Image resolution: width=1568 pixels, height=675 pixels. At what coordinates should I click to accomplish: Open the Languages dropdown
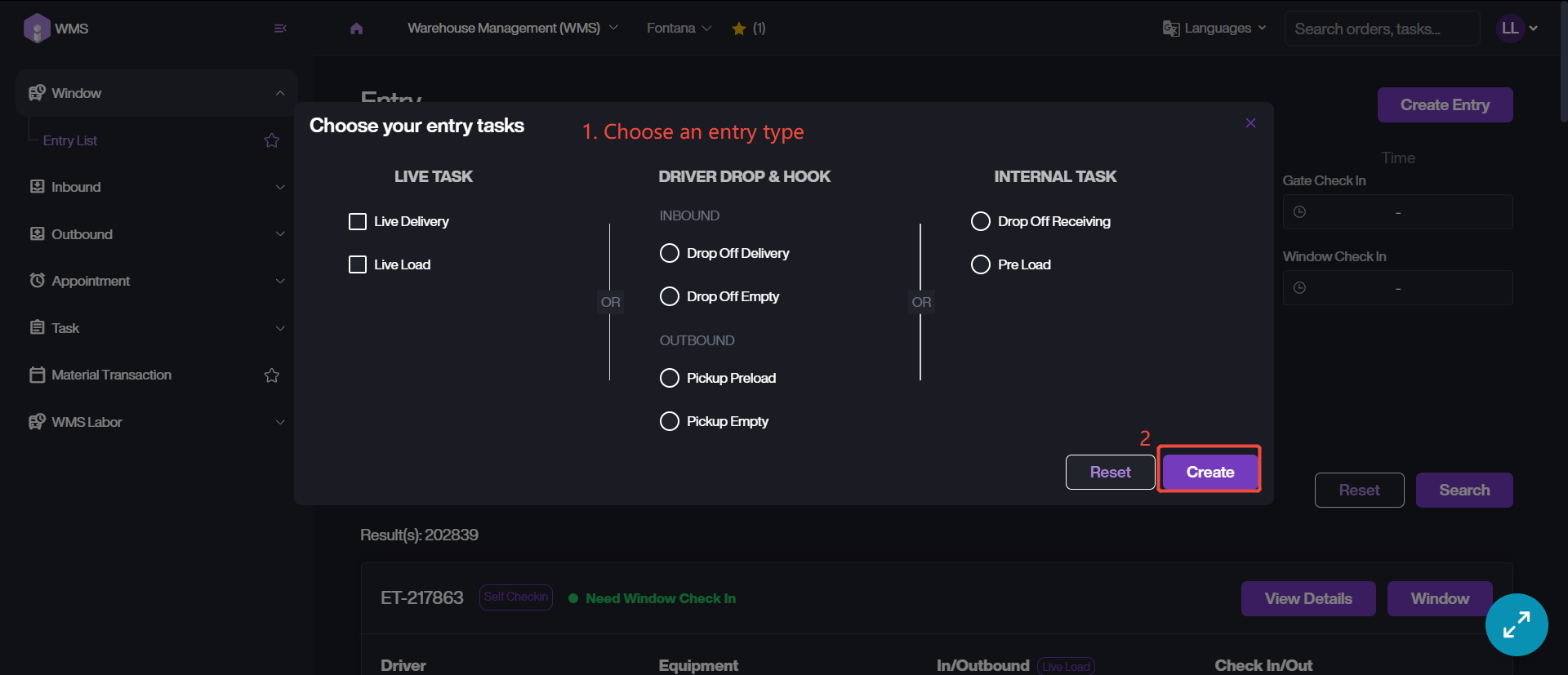pos(1215,29)
